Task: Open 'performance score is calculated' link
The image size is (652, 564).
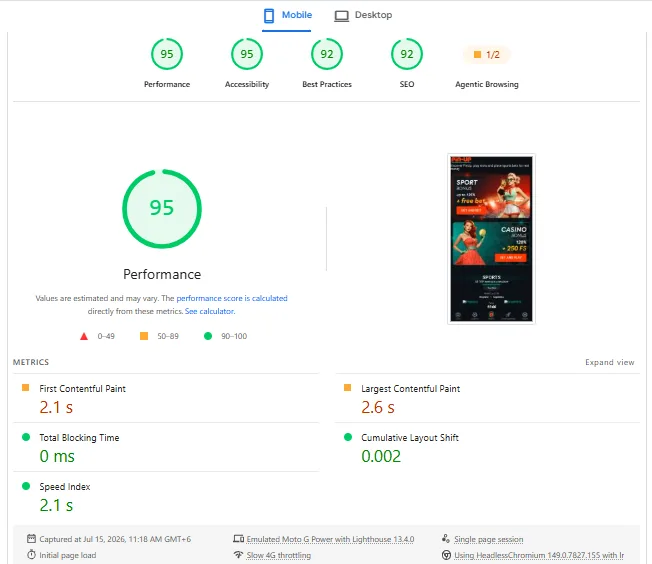Action: pyautogui.click(x=232, y=298)
